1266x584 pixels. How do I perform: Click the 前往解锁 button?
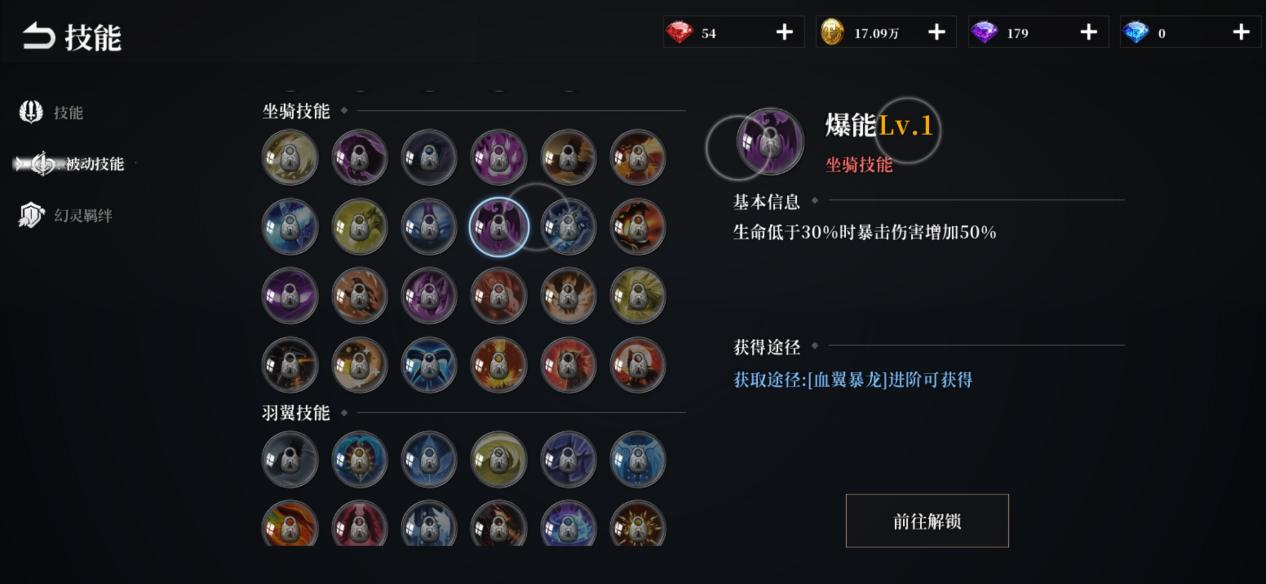point(927,521)
